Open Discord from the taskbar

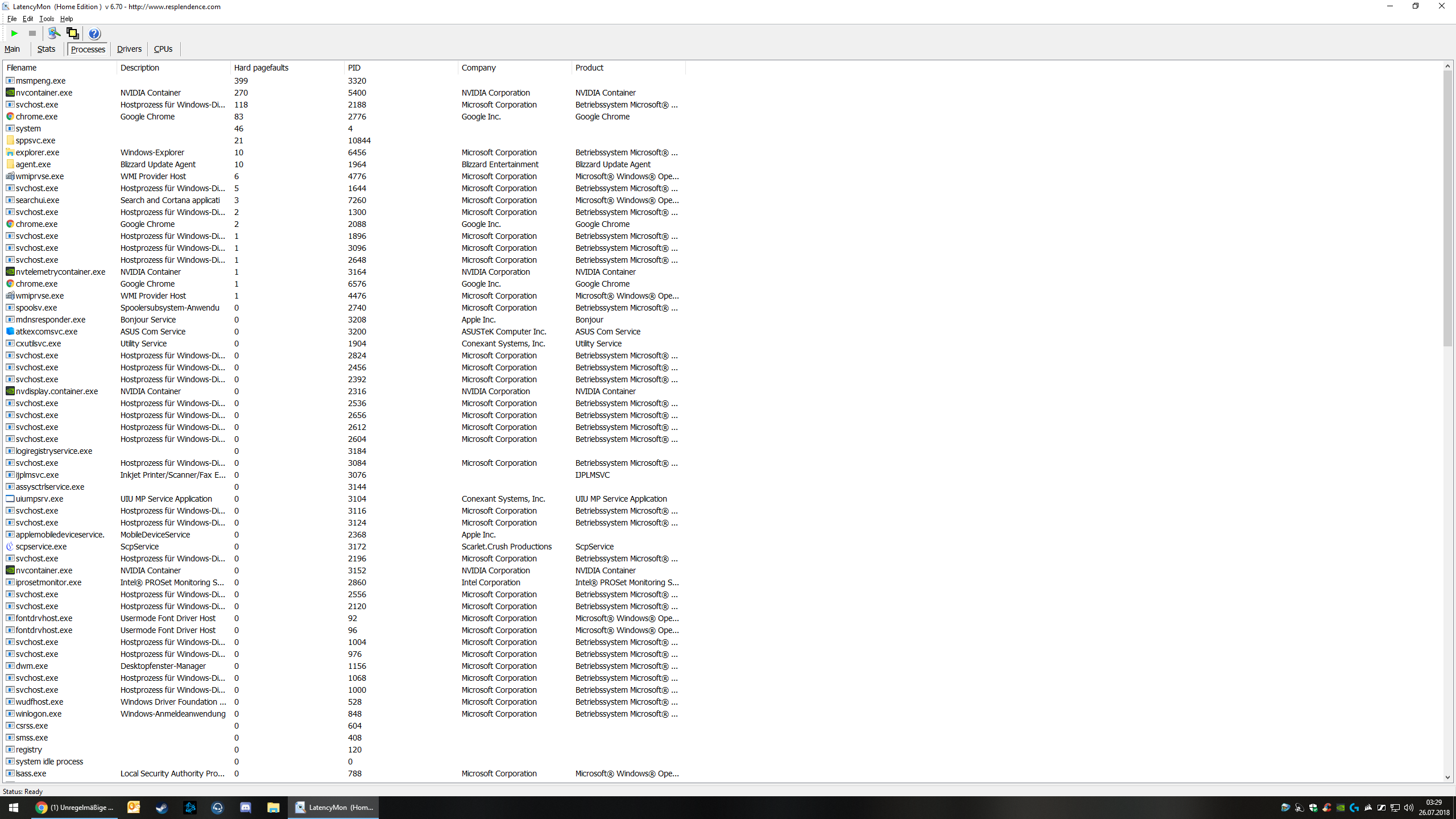[246, 807]
